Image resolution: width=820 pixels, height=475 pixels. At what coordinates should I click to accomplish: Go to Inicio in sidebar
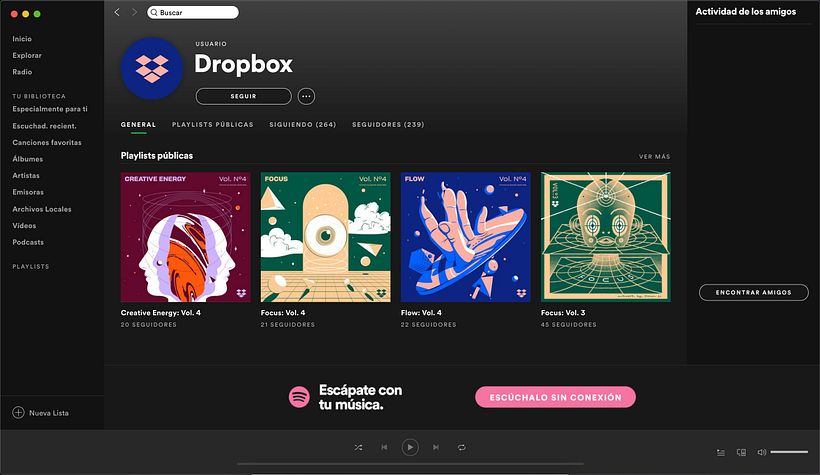pyautogui.click(x=22, y=39)
